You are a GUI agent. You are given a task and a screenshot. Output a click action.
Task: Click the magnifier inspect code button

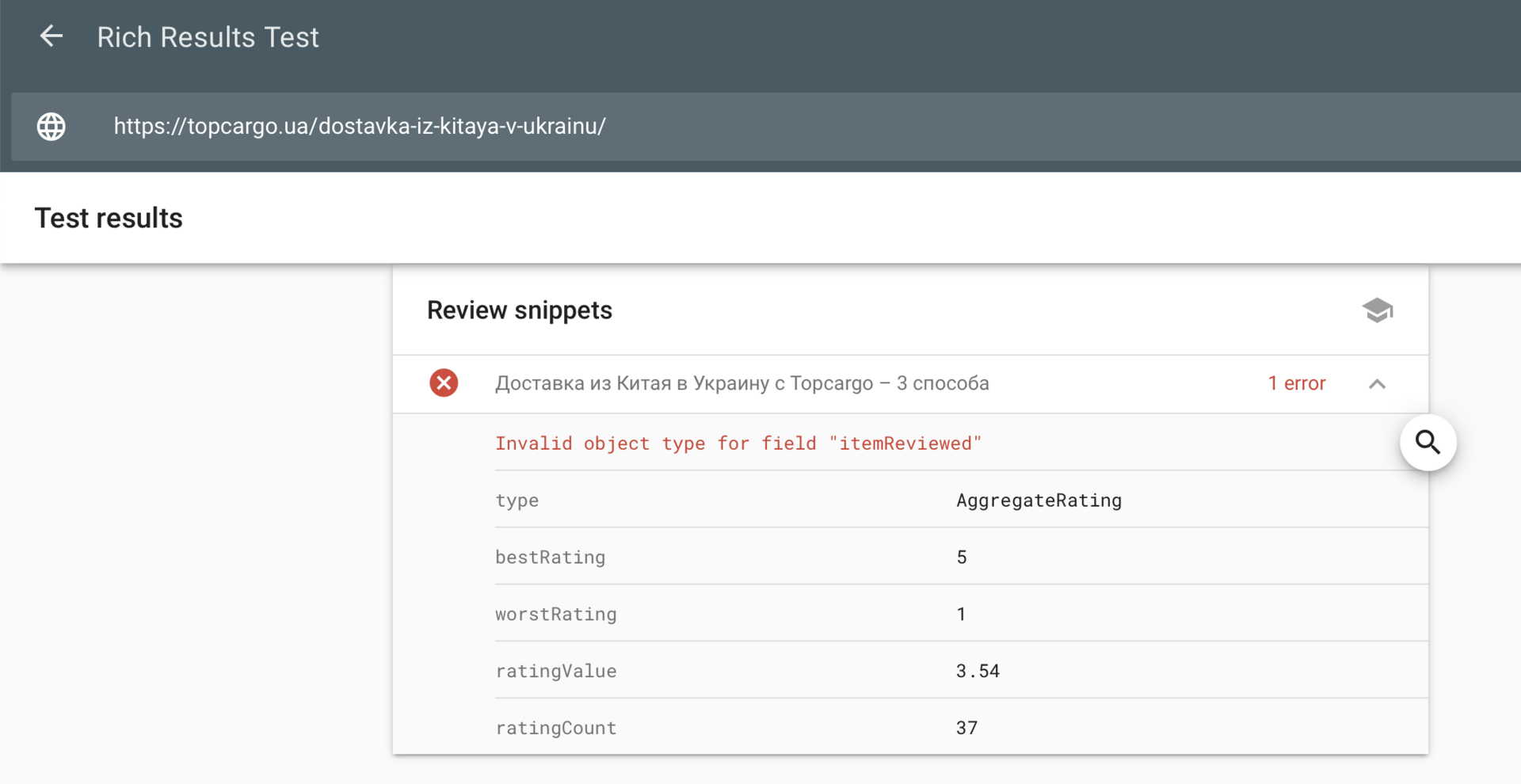click(x=1428, y=442)
